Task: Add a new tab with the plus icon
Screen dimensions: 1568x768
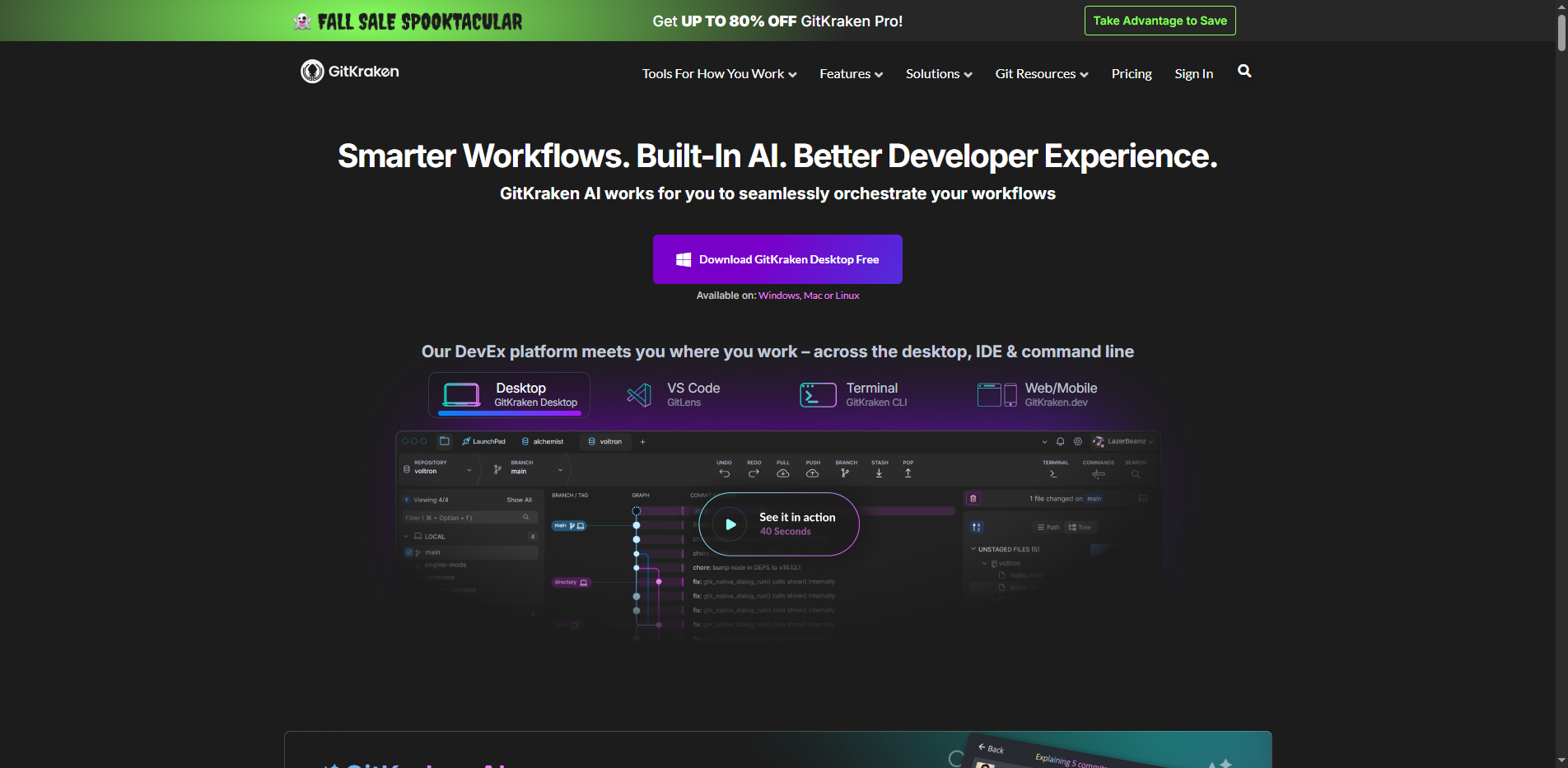Action: click(x=643, y=442)
